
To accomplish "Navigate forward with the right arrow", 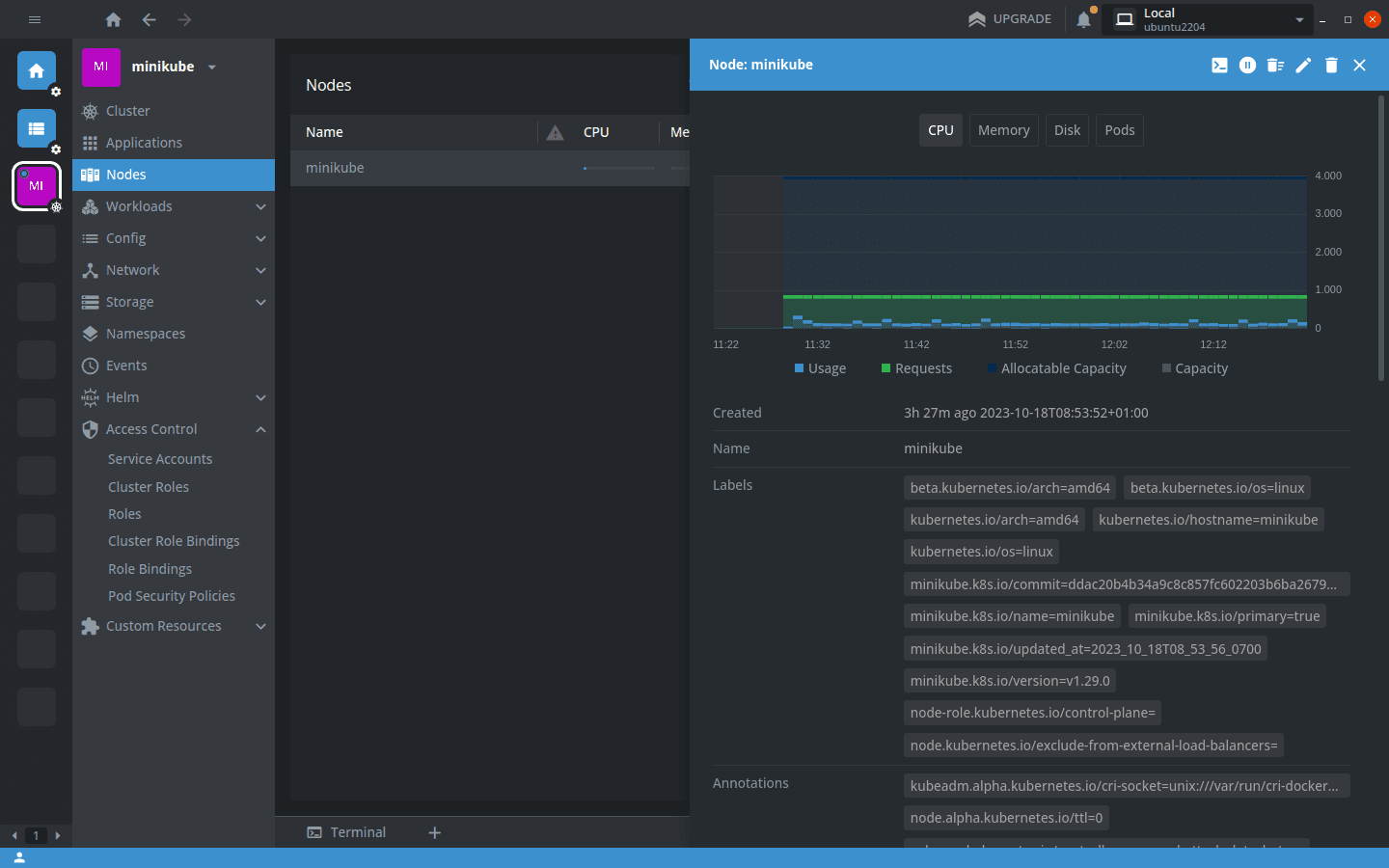I will 184,19.
